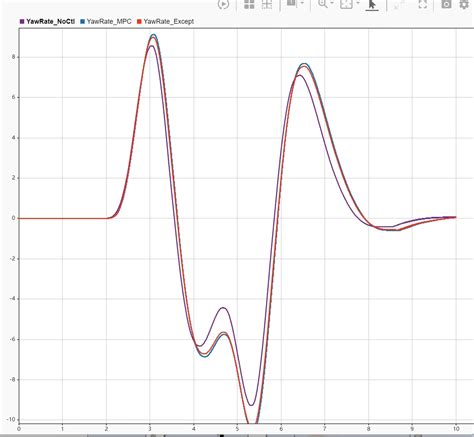Toggle YawRate_Except signal in legend
Image resolution: width=474 pixels, height=437 pixels.
click(x=169, y=21)
